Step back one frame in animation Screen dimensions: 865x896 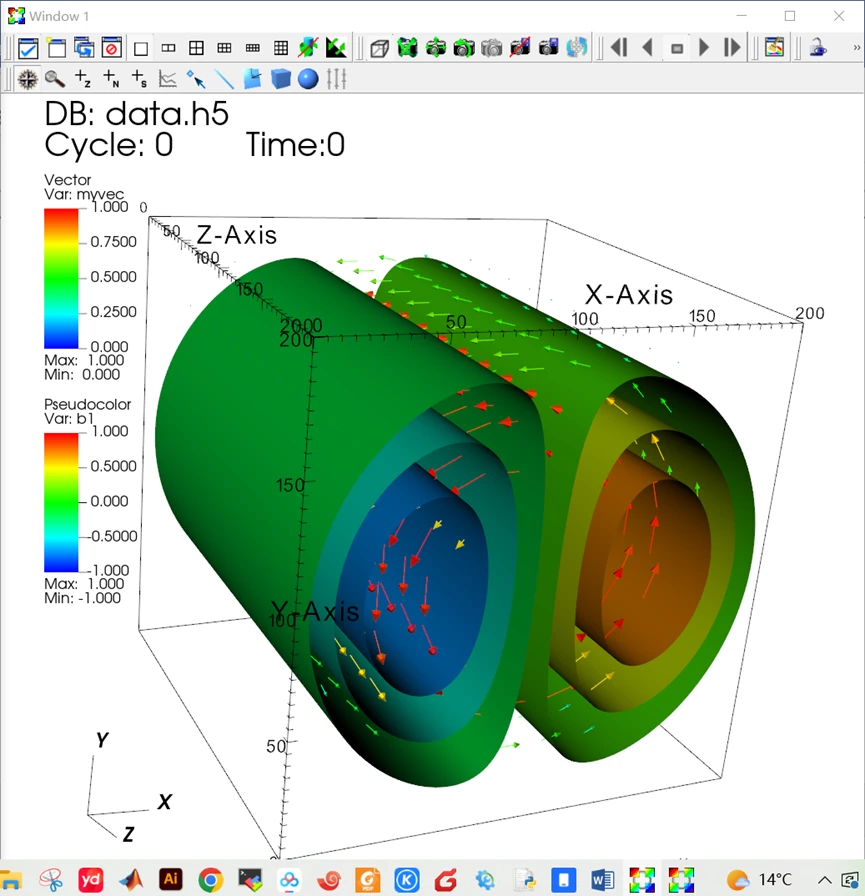point(619,47)
